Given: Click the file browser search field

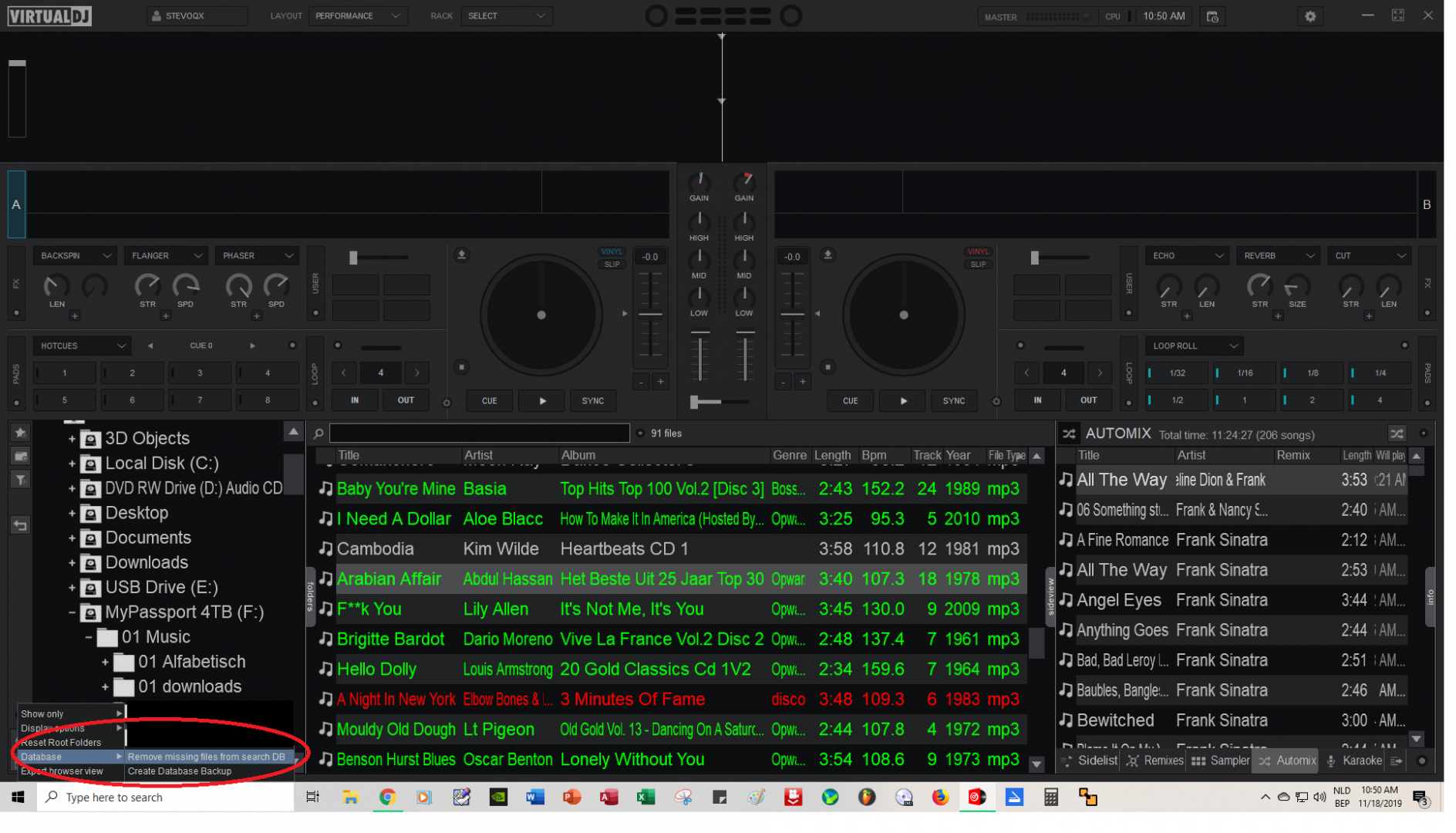Looking at the screenshot, I should point(480,433).
